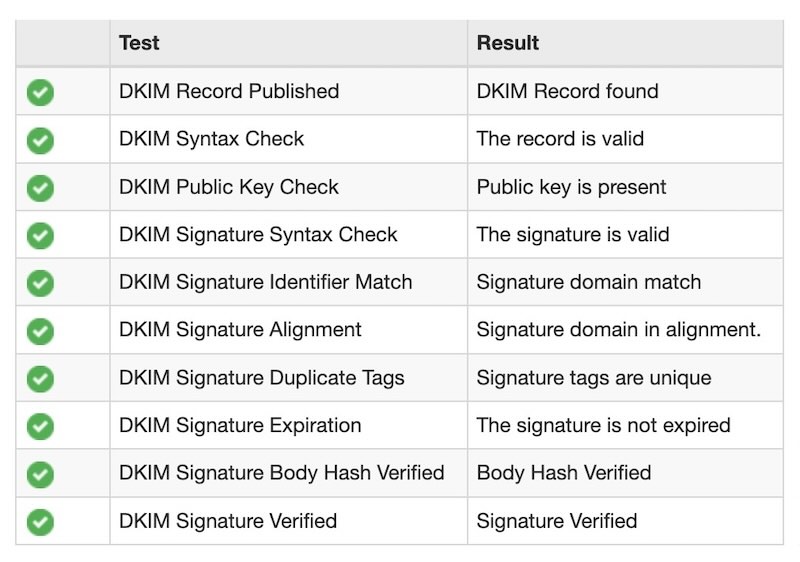Select the DKIM Record Published test name

[x=229, y=91]
